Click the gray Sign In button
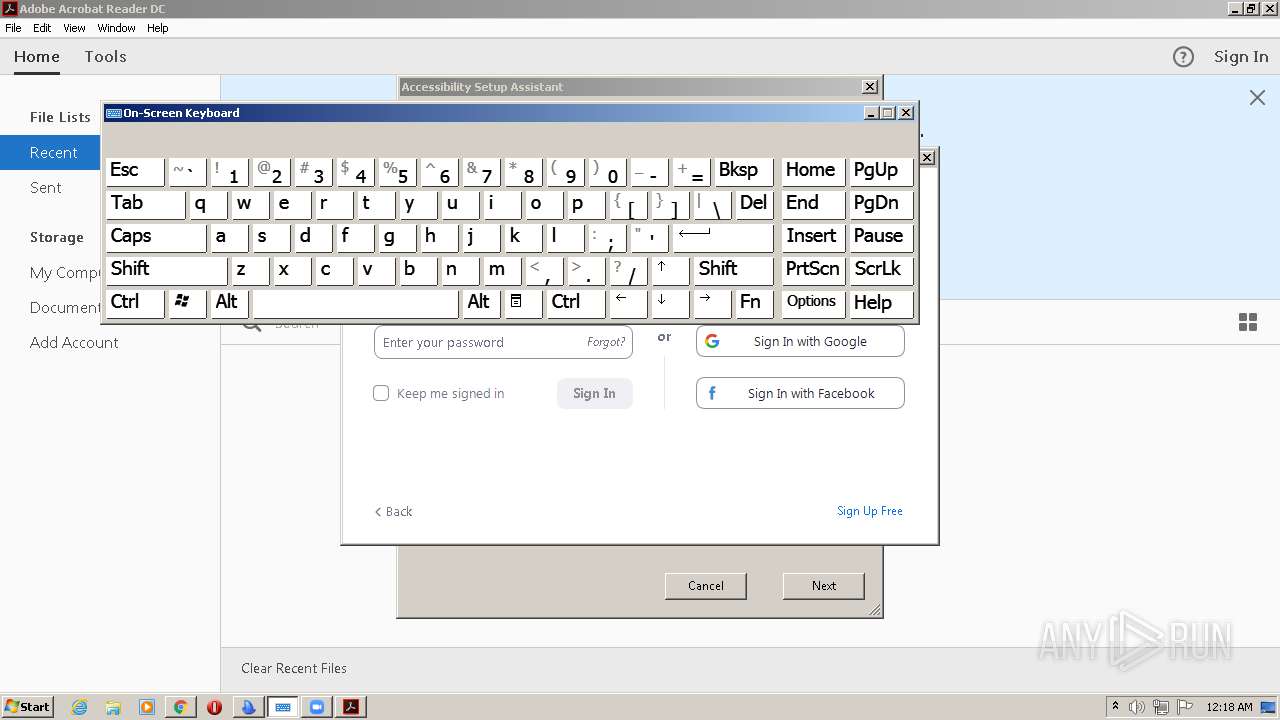This screenshot has height=720, width=1280. [594, 393]
